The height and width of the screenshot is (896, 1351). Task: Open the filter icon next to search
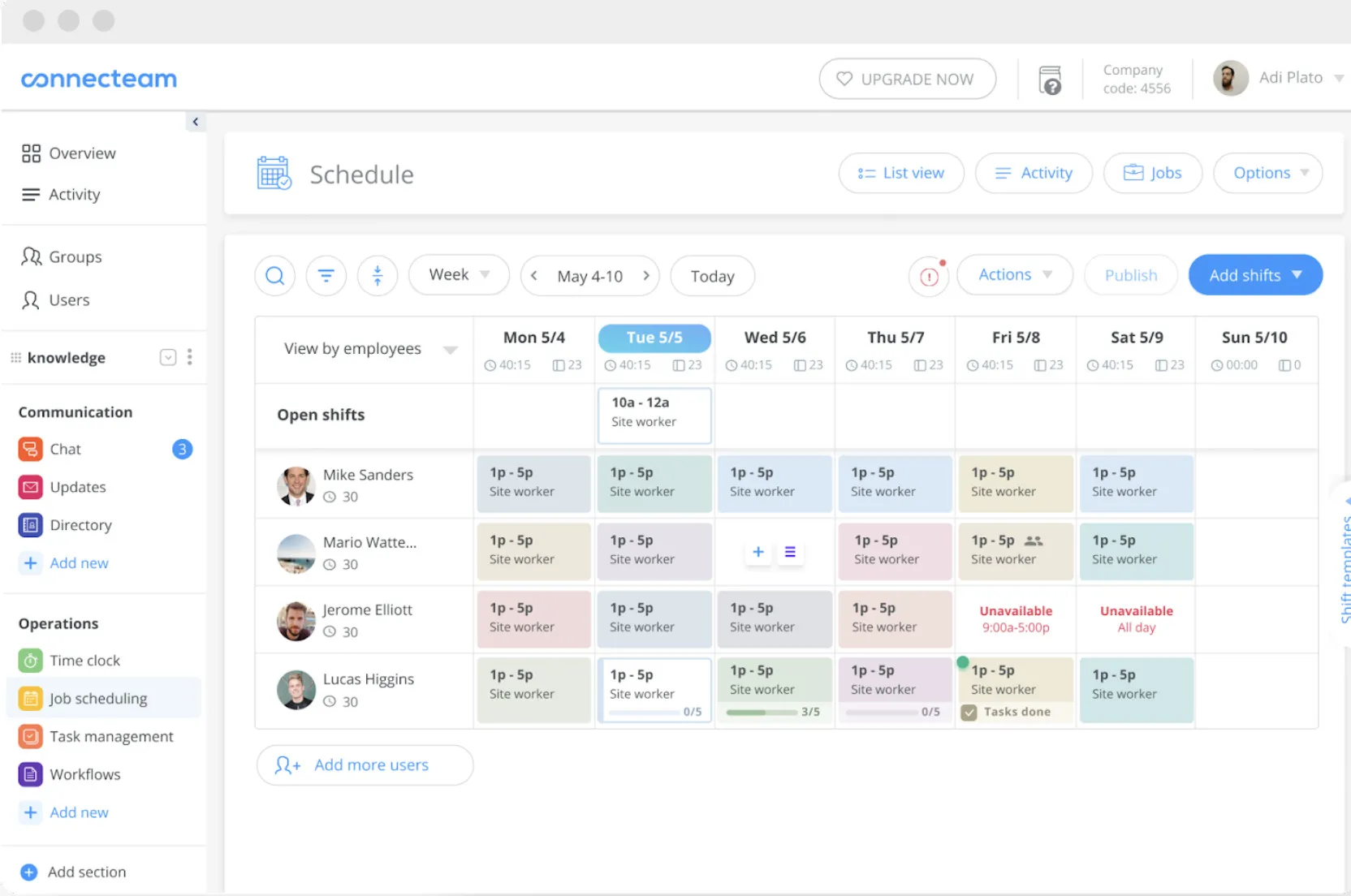click(326, 275)
